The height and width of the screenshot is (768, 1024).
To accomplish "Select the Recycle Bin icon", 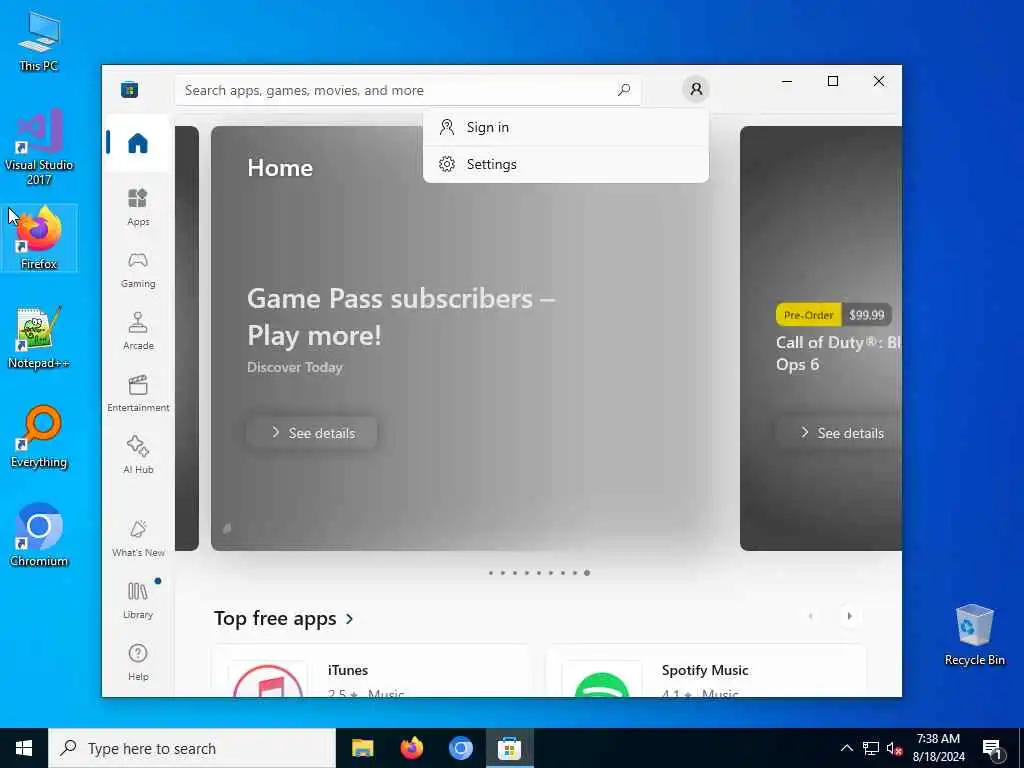I will click(974, 634).
